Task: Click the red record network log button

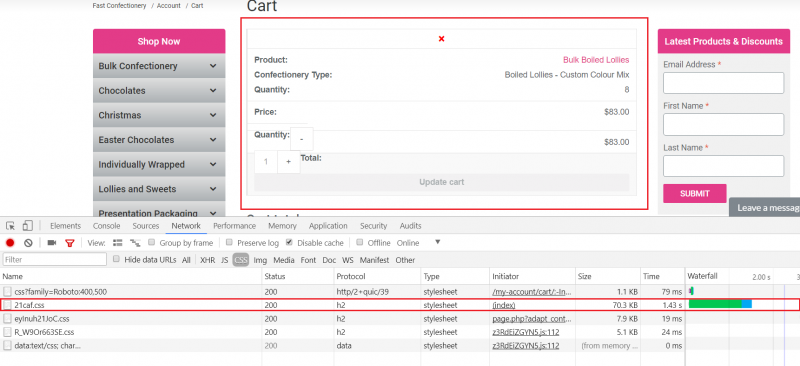Action: pos(10,243)
